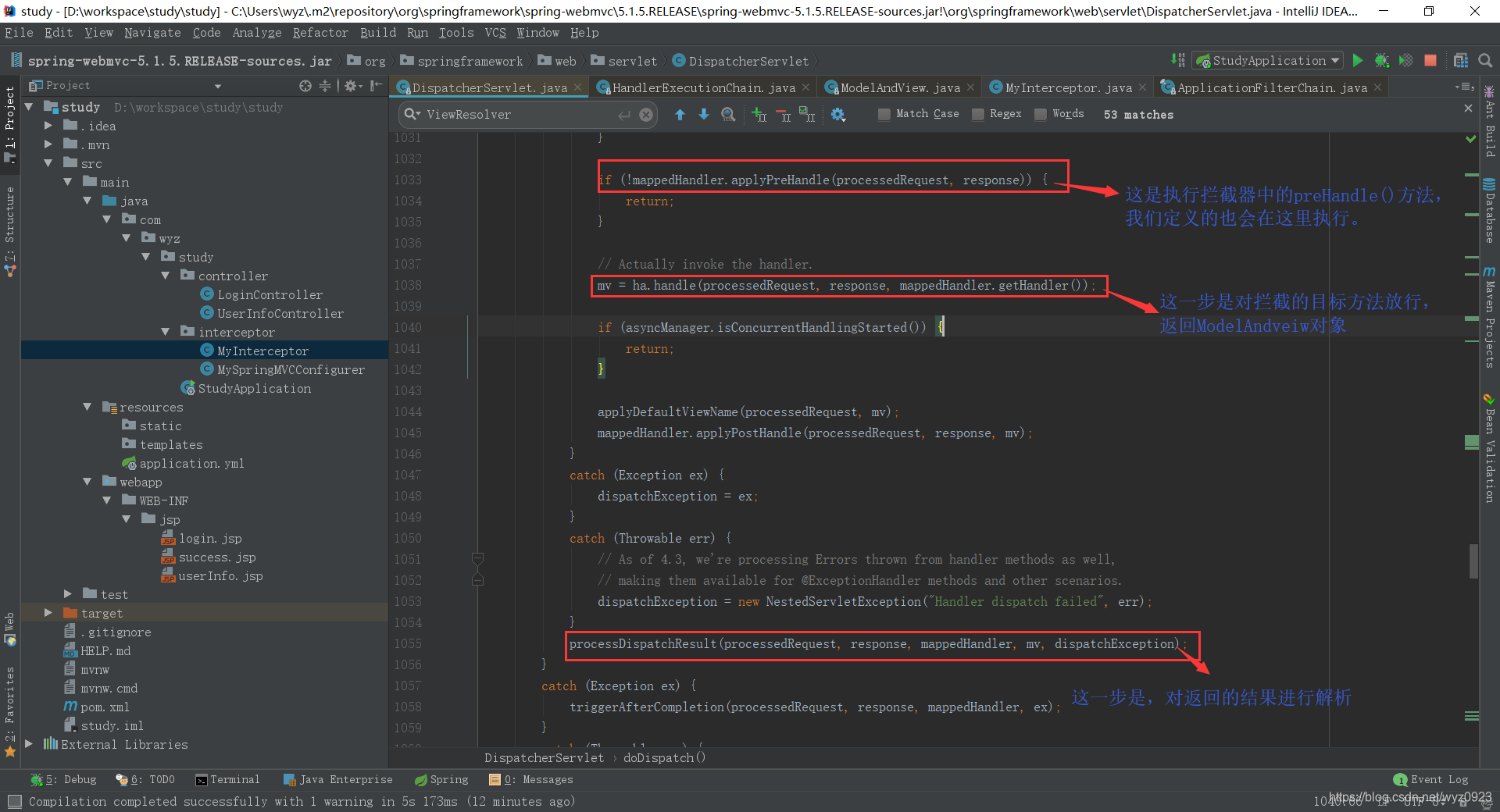The width and height of the screenshot is (1500, 812).
Task: Open Project panel settings gear
Action: [352, 86]
